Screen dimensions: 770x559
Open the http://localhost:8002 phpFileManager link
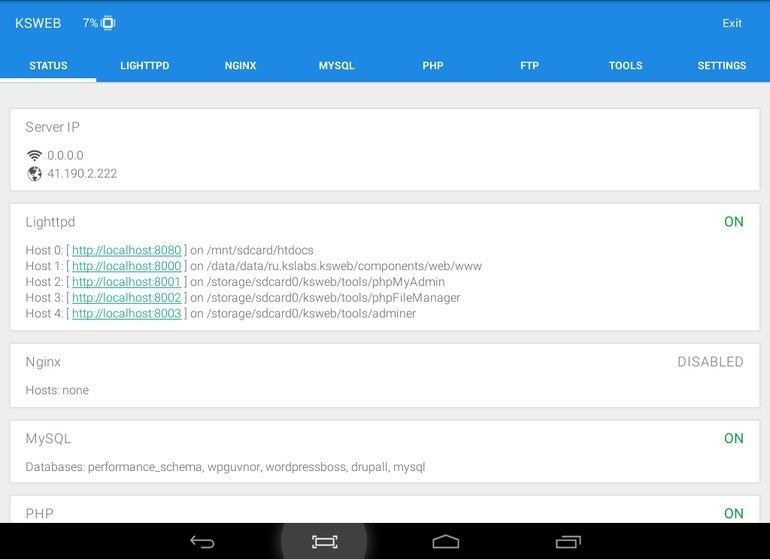pos(127,297)
